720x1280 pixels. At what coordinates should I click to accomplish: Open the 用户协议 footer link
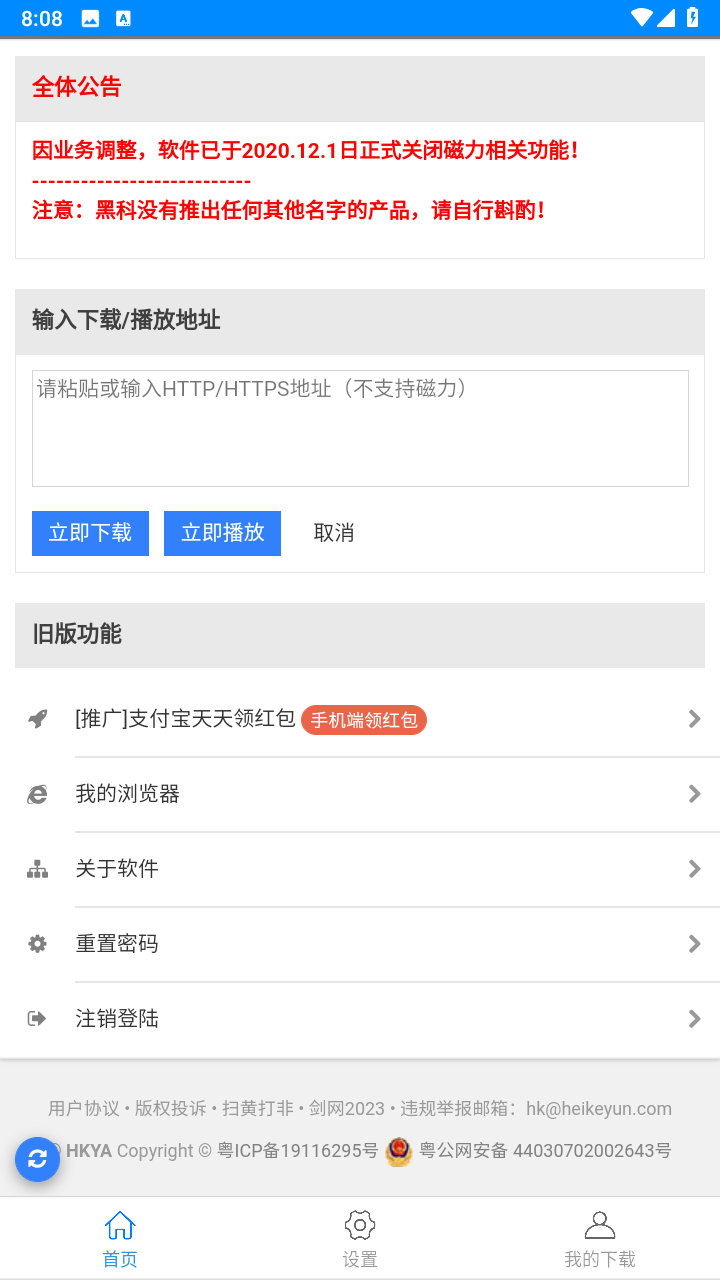pyautogui.click(x=84, y=1108)
